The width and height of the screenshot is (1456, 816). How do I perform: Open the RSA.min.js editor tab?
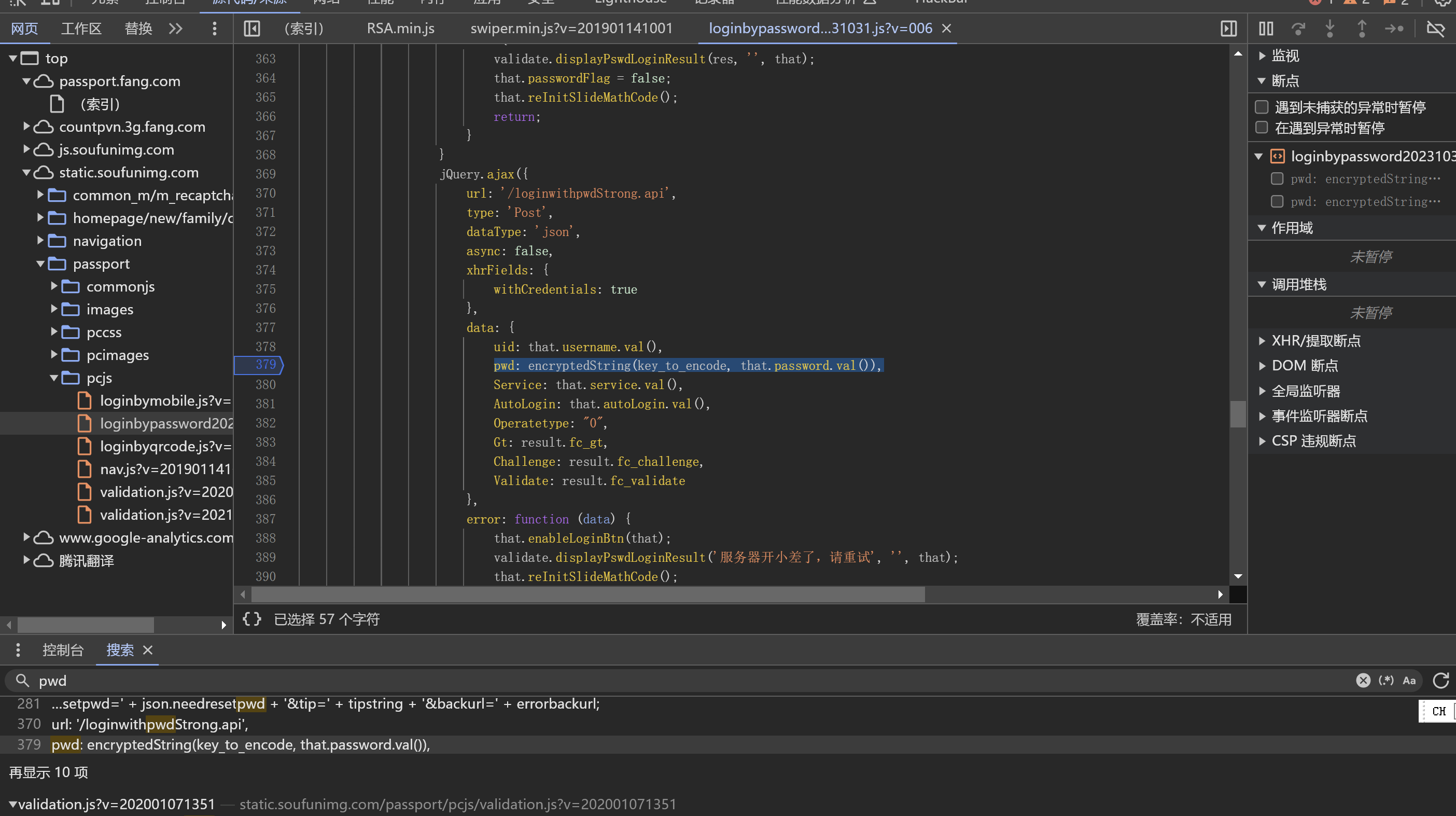point(401,29)
